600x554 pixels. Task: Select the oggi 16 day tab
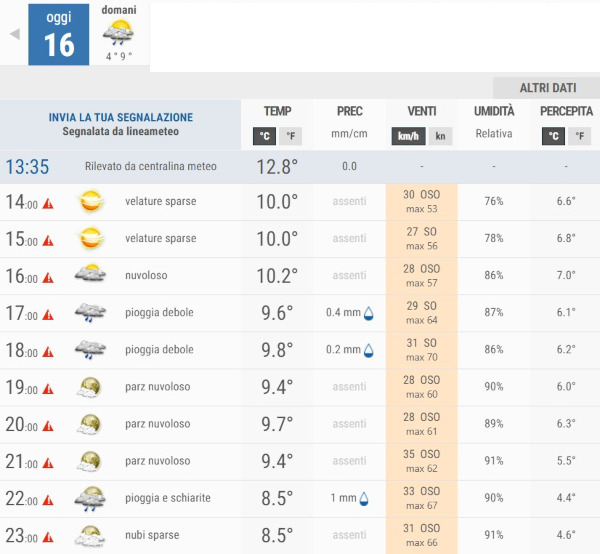pyautogui.click(x=59, y=34)
